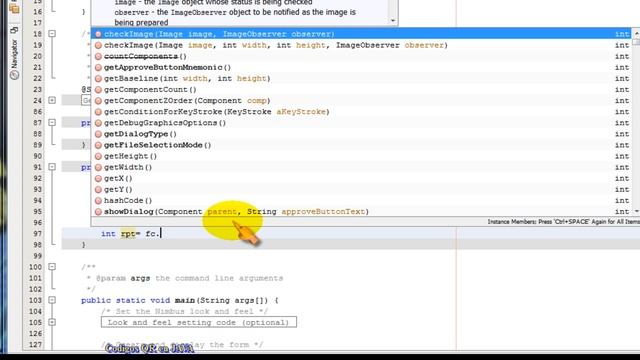The width and height of the screenshot is (640, 360).
Task: Click folded 'Look and feel setting code (optional)' box
Action: pos(199,322)
